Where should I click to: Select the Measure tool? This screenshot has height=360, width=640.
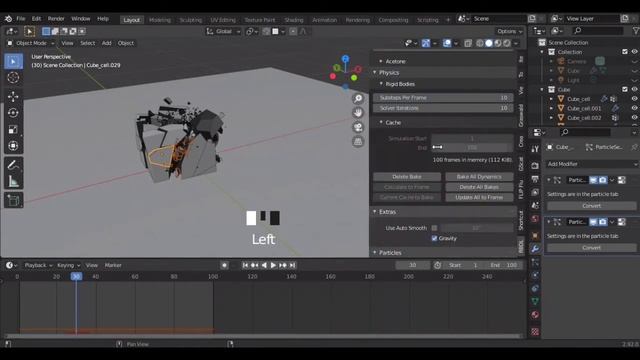click(x=13, y=181)
